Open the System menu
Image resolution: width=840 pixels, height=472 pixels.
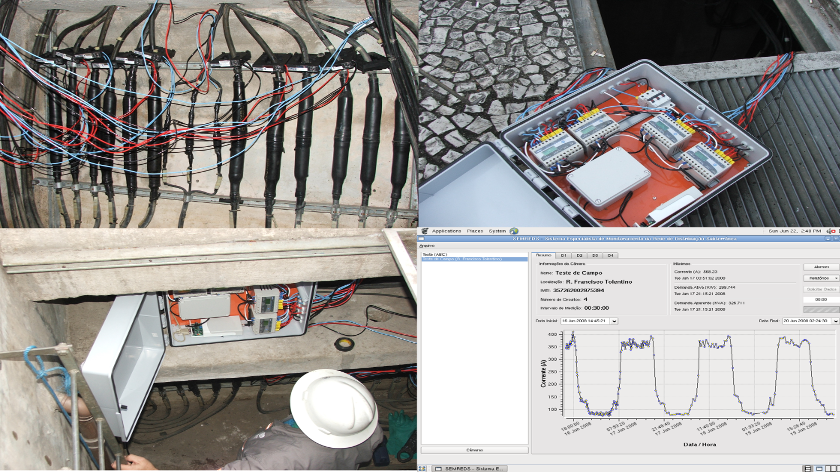(x=496, y=231)
